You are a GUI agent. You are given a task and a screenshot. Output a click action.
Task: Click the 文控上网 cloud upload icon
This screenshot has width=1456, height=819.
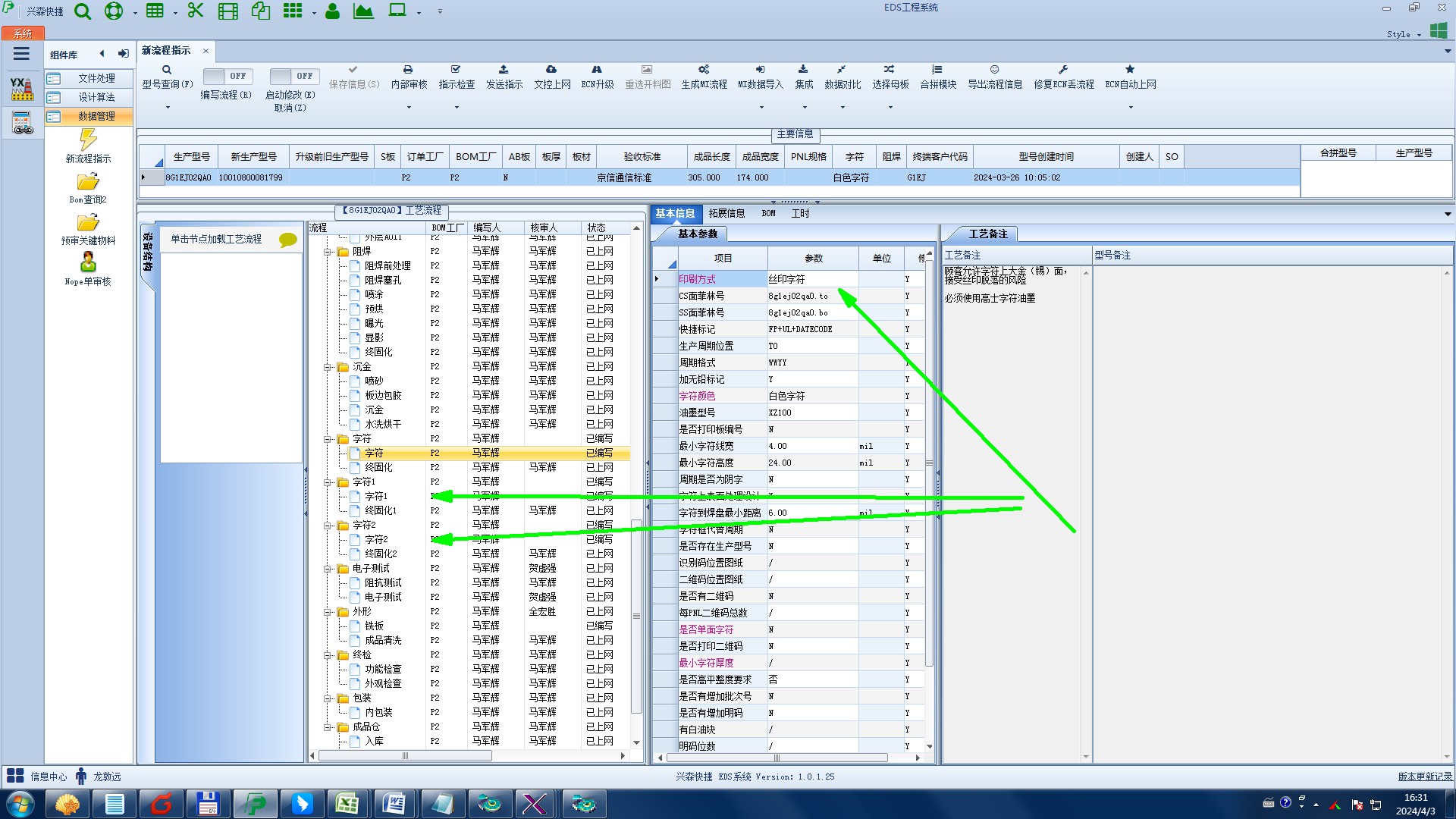pos(551,70)
